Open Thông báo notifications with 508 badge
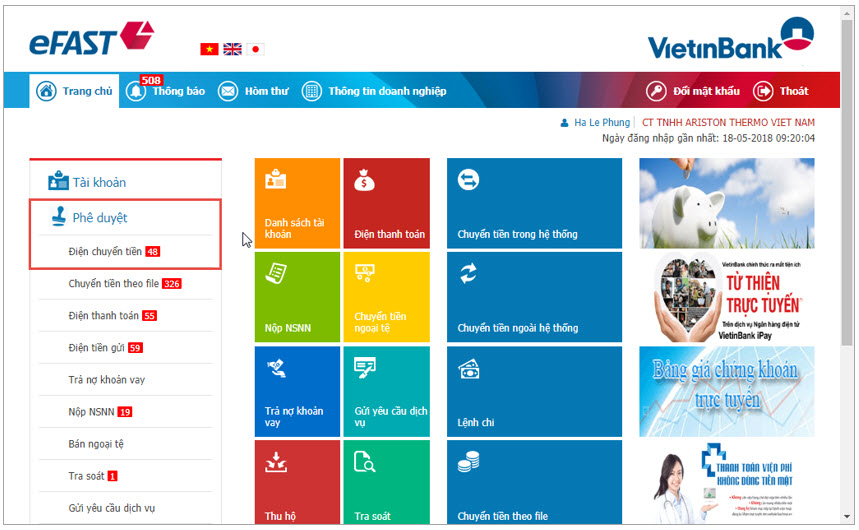 [166, 91]
